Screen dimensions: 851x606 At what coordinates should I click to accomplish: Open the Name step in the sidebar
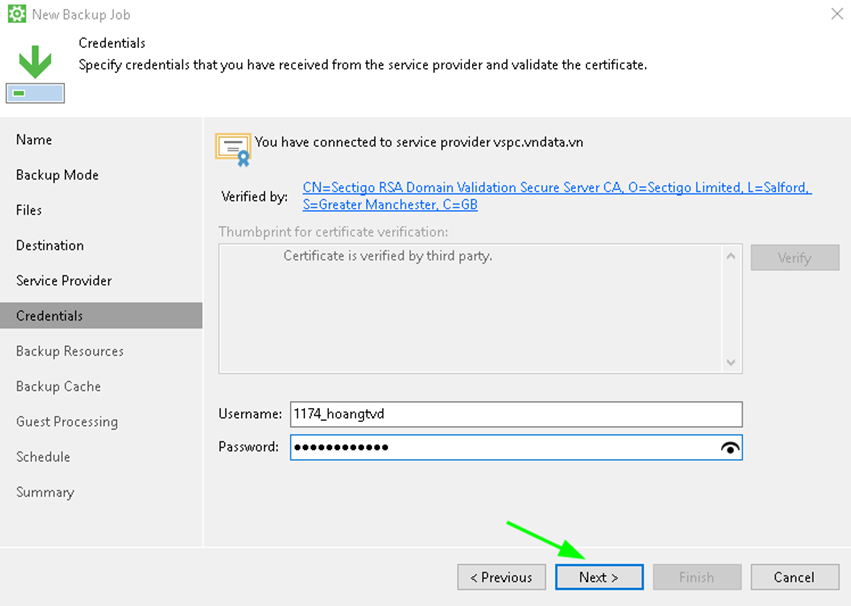(x=34, y=140)
